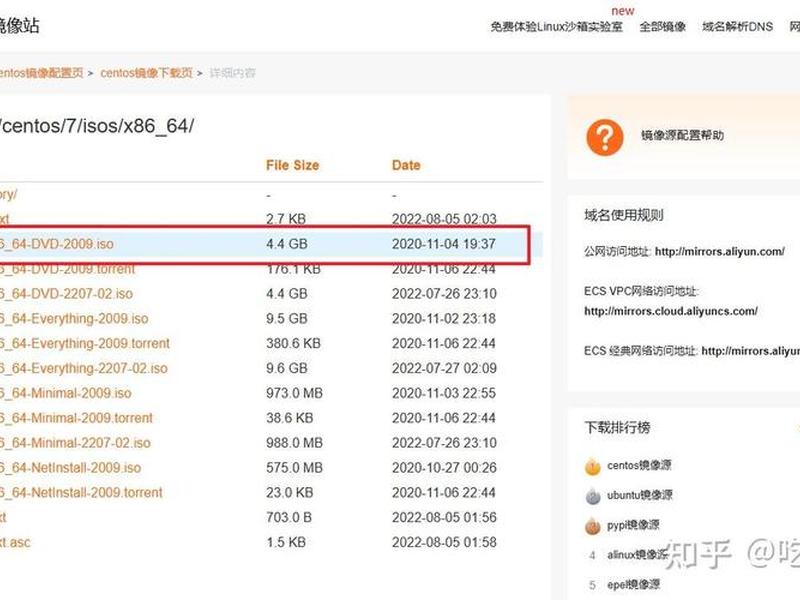Go to centos镜像下载页 breadcrumb
The width and height of the screenshot is (800, 600).
(x=146, y=73)
